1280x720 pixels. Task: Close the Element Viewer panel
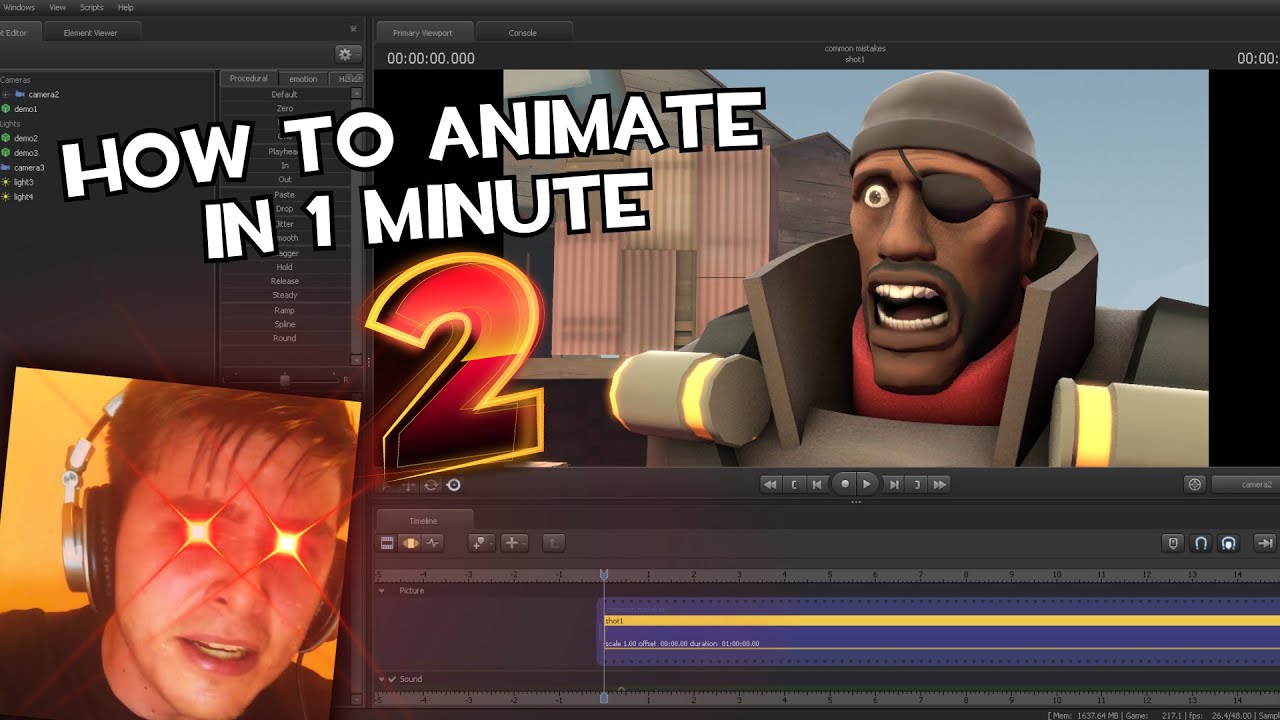(x=352, y=30)
